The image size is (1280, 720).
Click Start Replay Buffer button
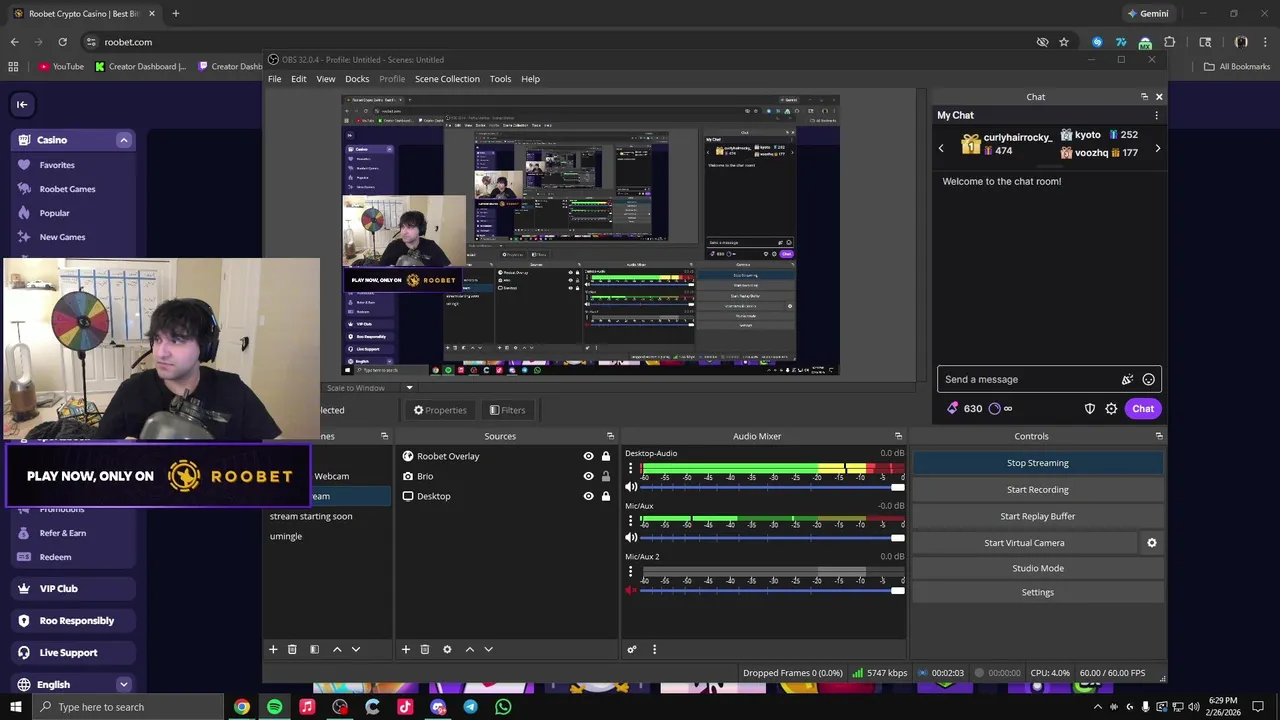click(1038, 516)
